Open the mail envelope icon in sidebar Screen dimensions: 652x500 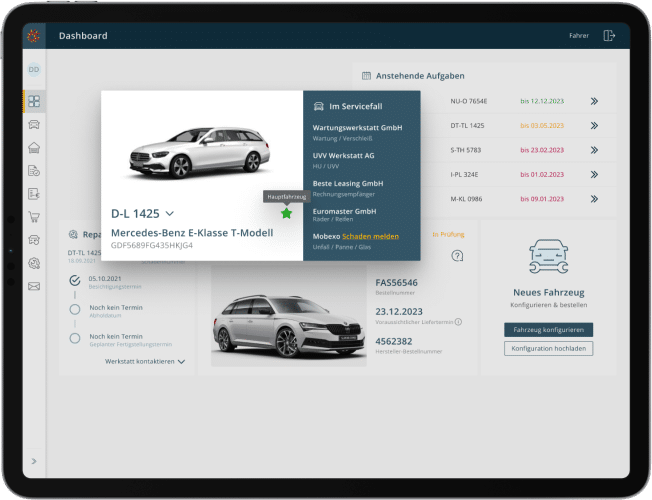point(34,286)
